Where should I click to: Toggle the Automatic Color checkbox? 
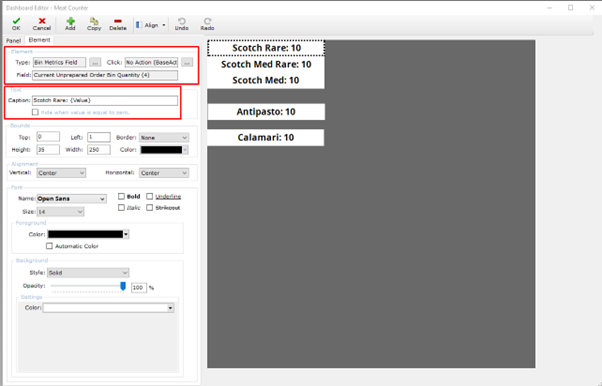(49, 246)
